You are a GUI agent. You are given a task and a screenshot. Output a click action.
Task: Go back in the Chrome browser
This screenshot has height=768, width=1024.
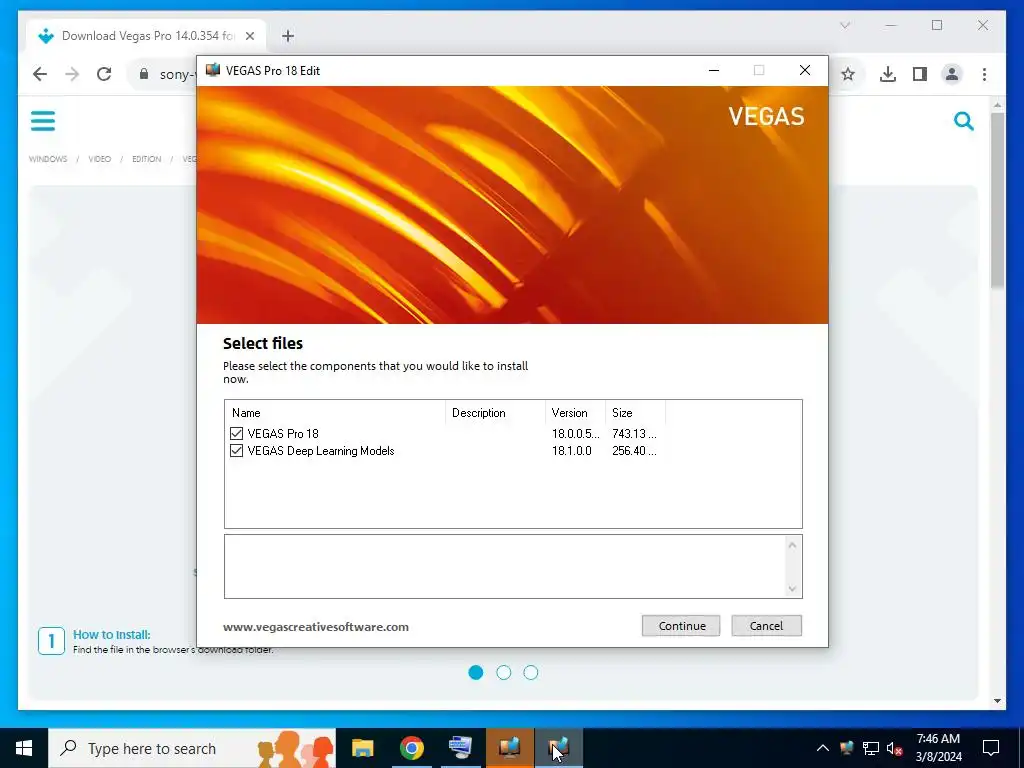pyautogui.click(x=40, y=74)
